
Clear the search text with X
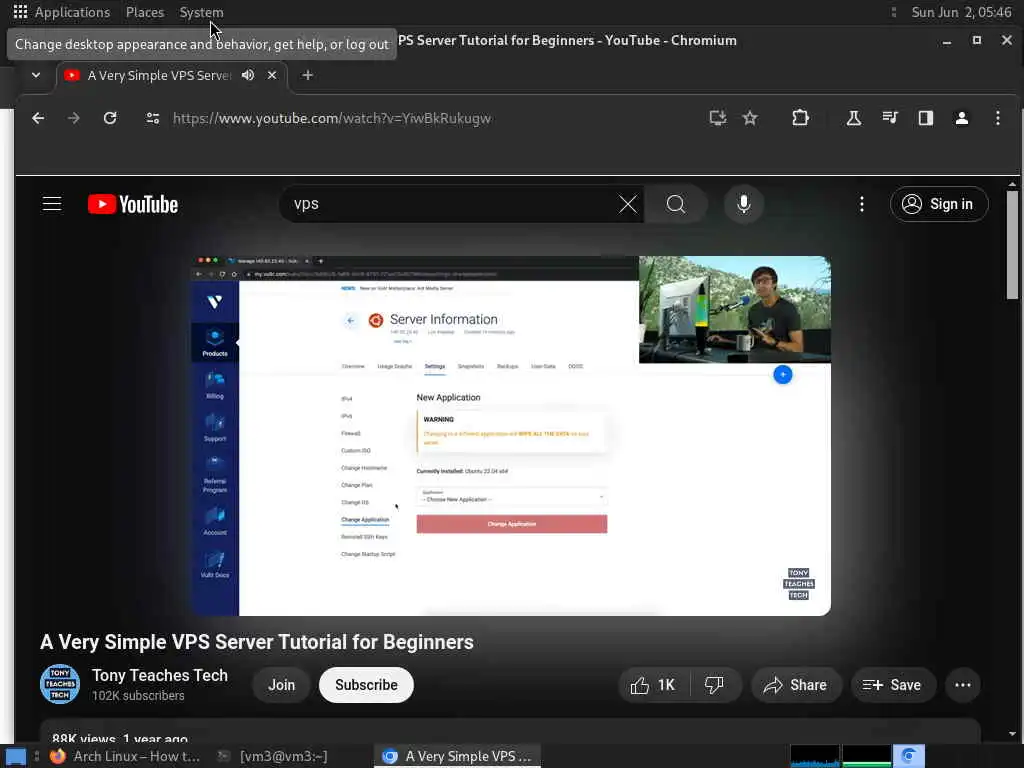pyautogui.click(x=628, y=204)
